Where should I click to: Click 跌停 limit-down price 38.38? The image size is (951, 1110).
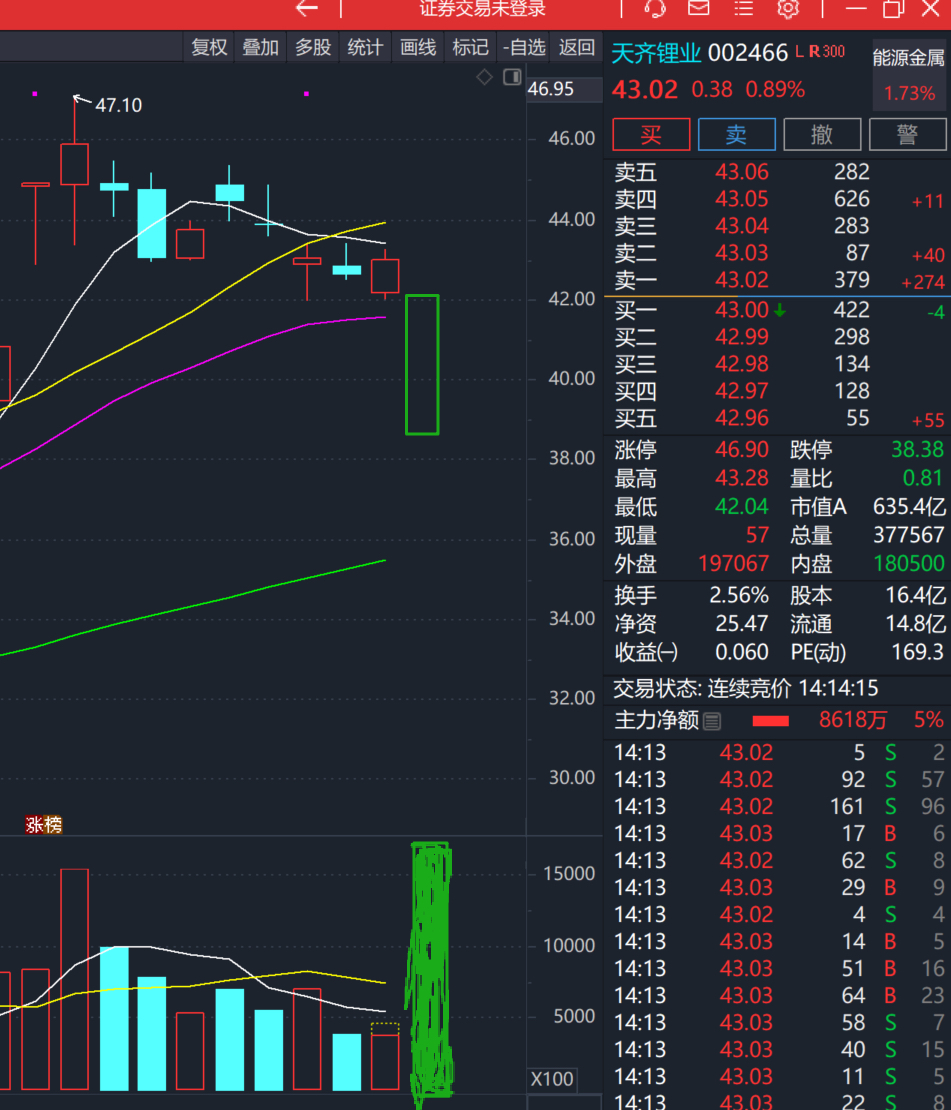[x=917, y=450]
